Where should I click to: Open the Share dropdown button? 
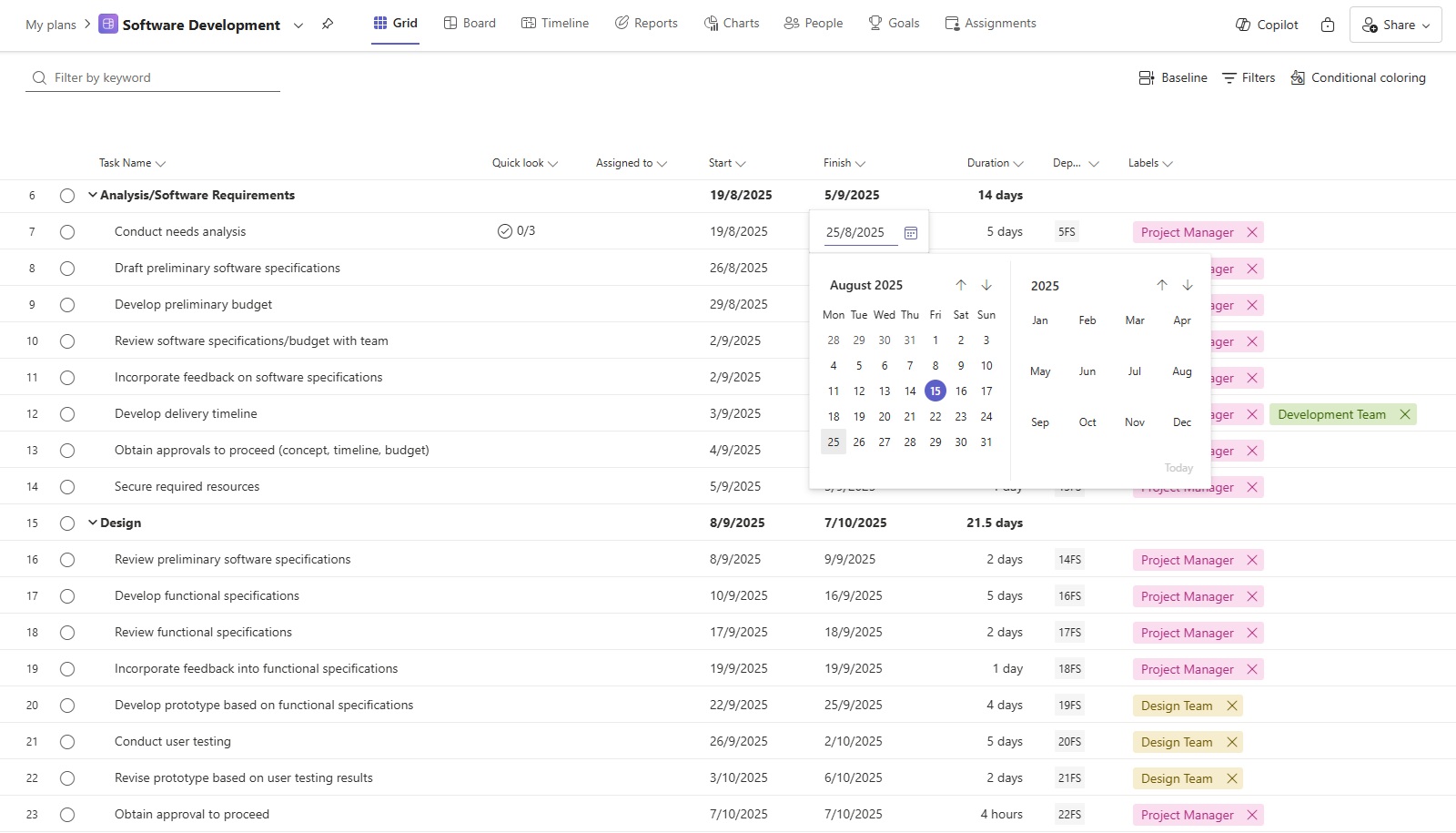[1395, 25]
